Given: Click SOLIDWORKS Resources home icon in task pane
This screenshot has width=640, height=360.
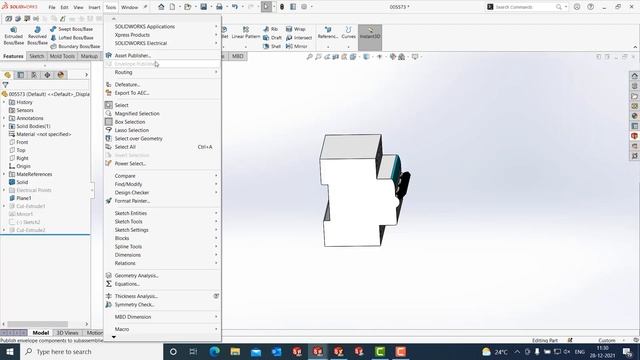Looking at the screenshot, I should (634, 76).
